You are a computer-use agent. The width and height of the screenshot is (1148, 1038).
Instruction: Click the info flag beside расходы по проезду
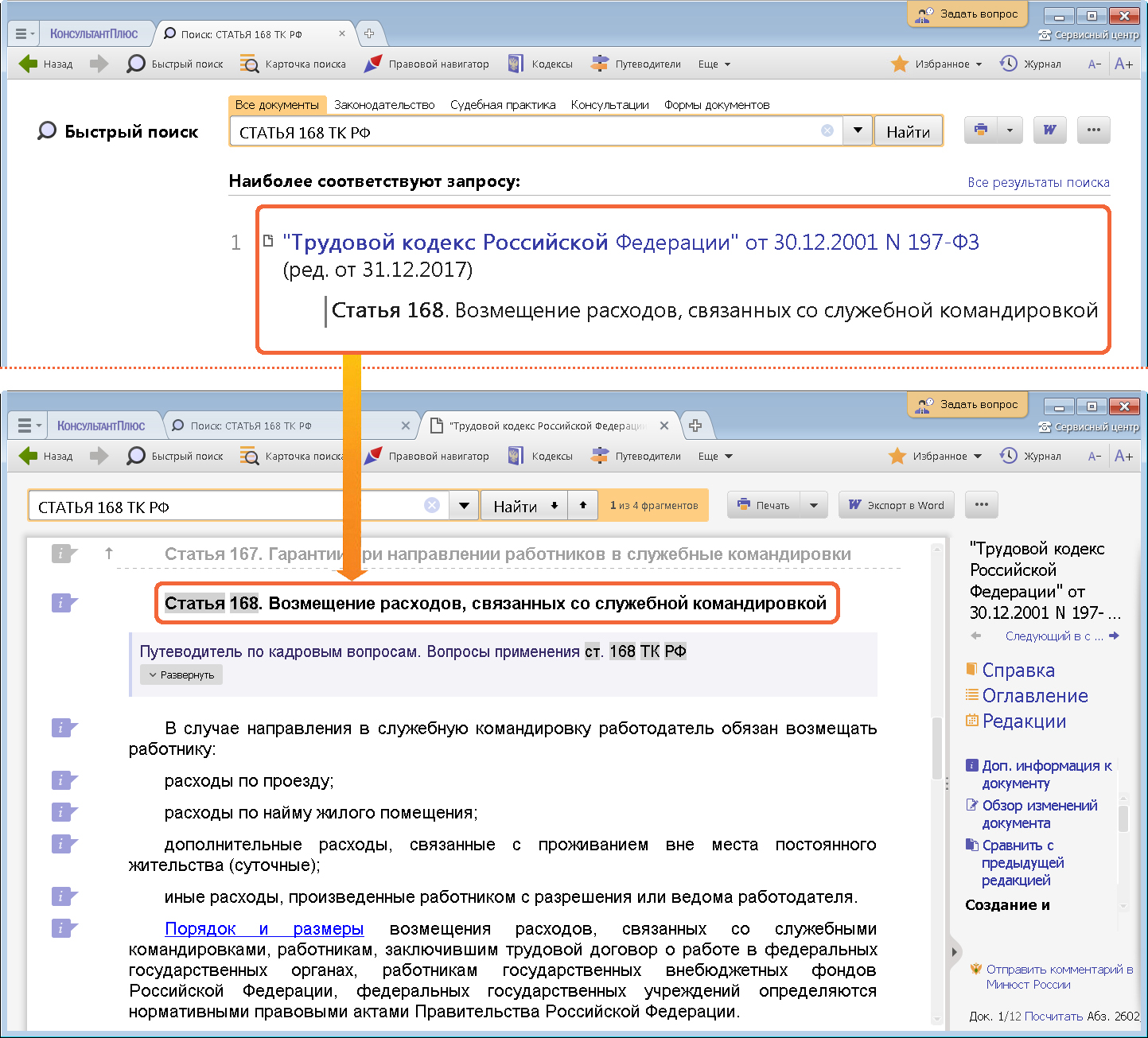point(64,780)
